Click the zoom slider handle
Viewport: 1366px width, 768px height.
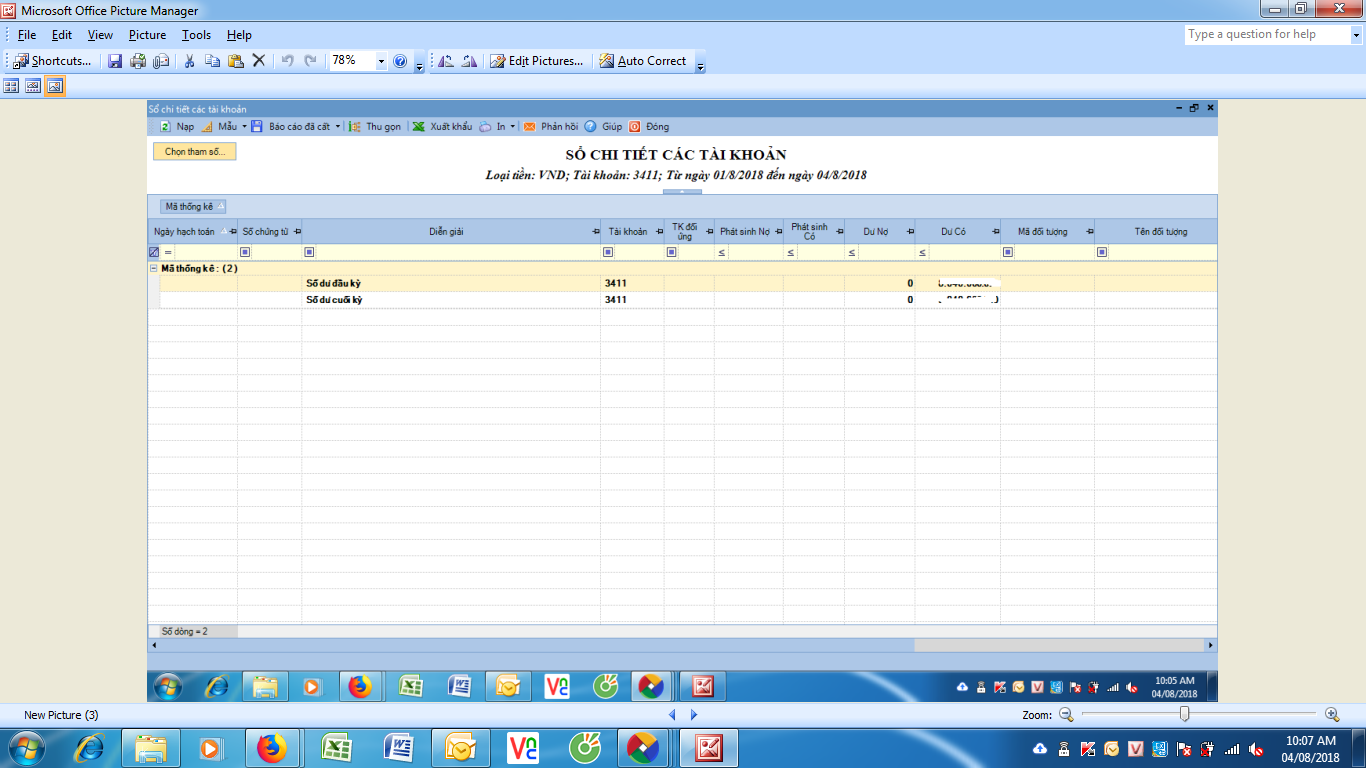point(1184,714)
